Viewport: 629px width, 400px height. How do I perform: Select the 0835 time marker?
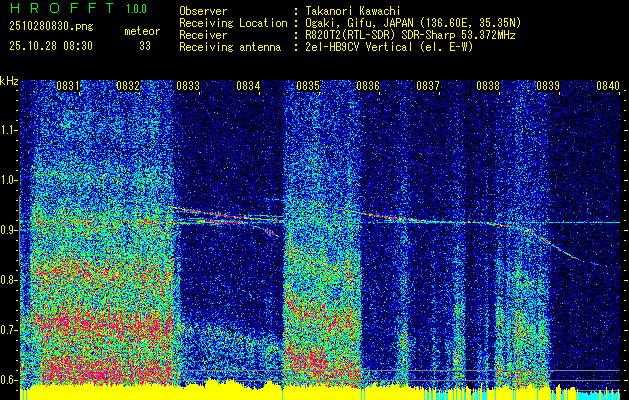click(308, 87)
